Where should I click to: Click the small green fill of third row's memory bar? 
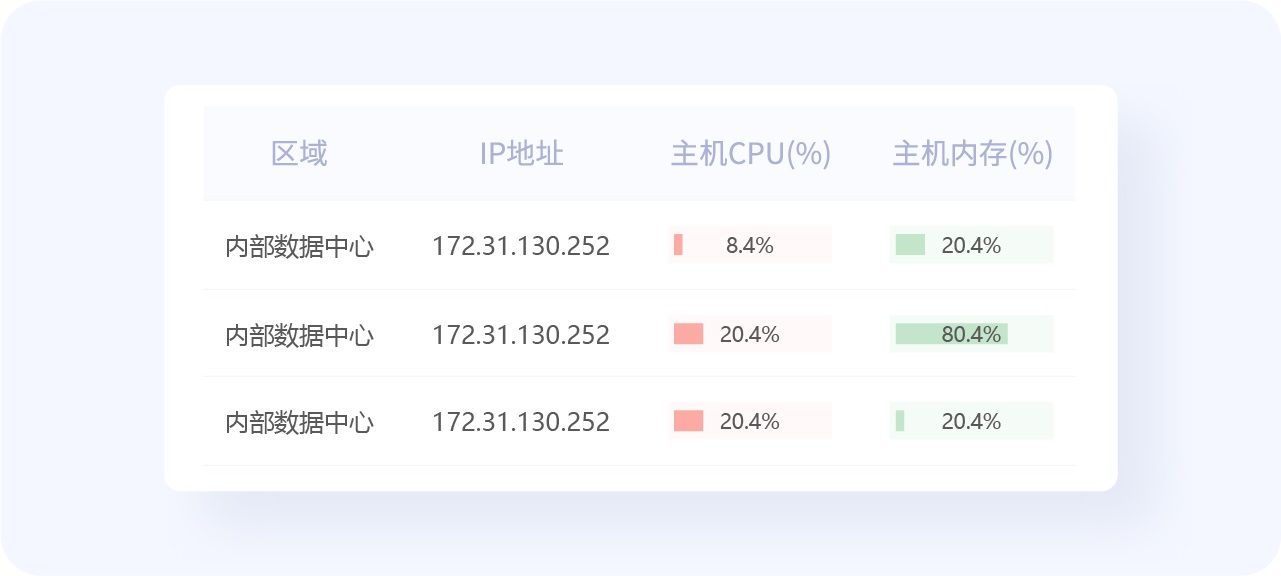pos(900,421)
